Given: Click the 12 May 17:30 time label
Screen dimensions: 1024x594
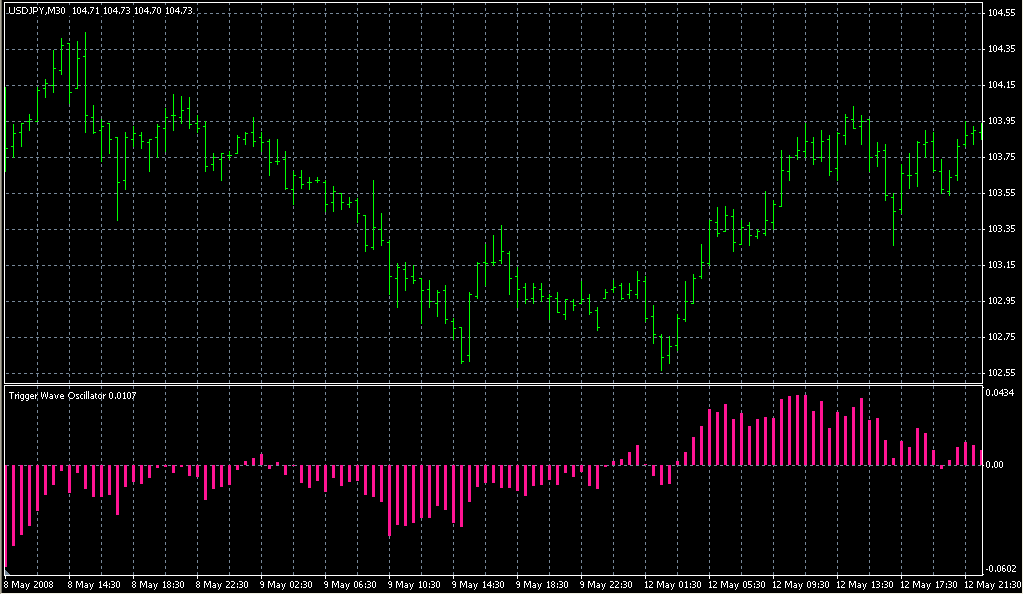Looking at the screenshot, I should click(929, 585).
